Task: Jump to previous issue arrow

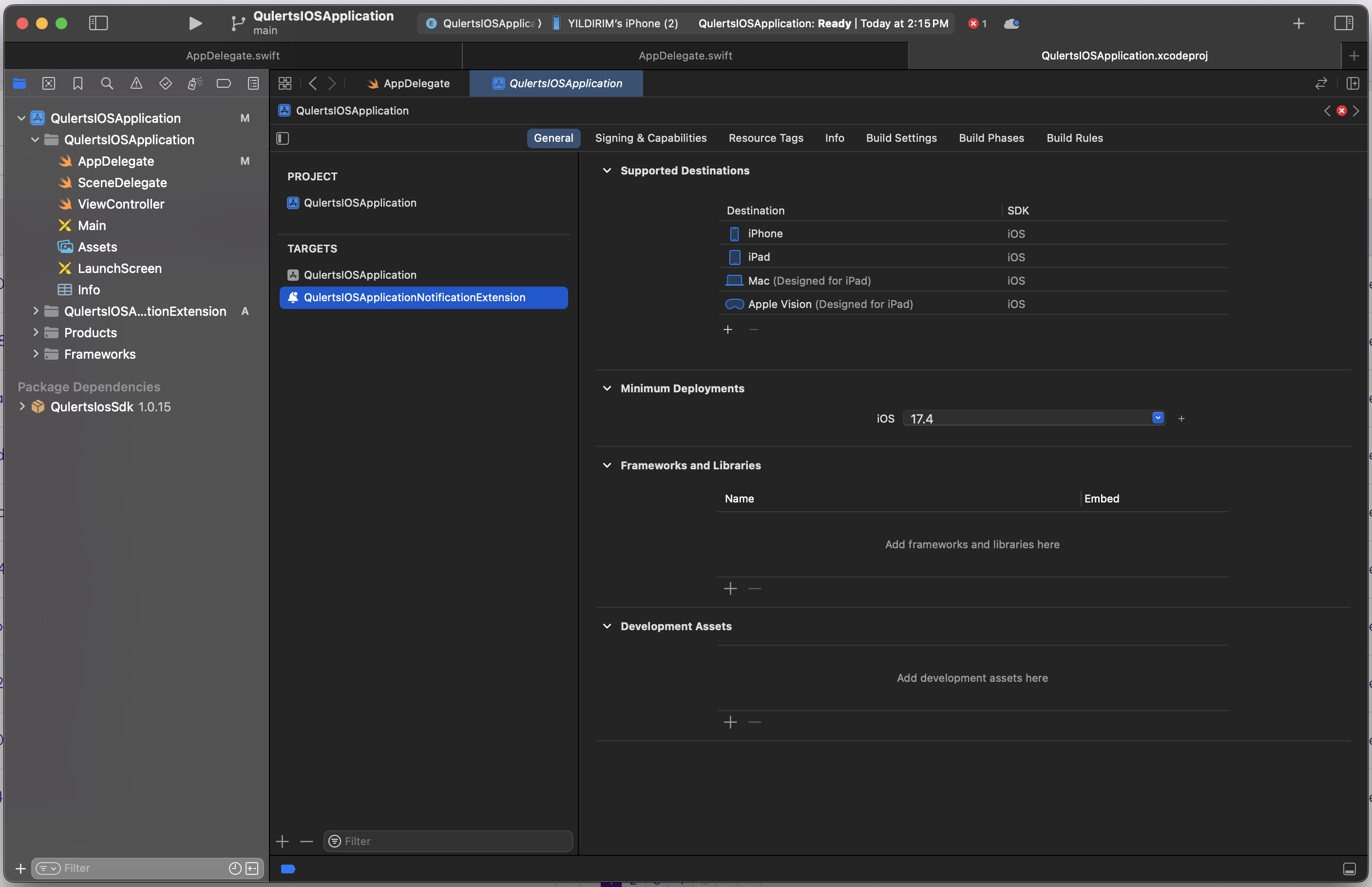Action: click(1328, 111)
